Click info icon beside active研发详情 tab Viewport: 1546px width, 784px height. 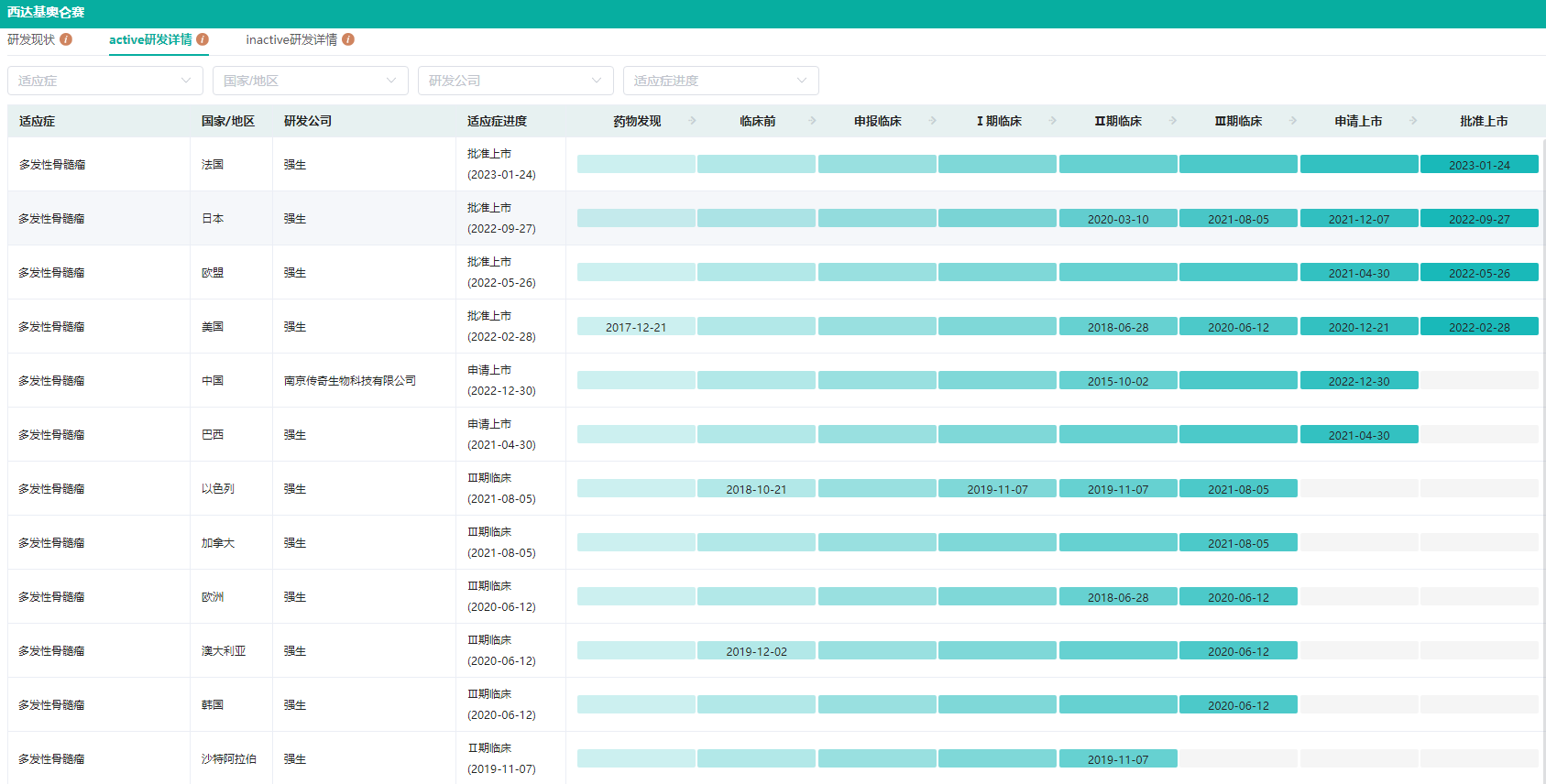pos(203,39)
